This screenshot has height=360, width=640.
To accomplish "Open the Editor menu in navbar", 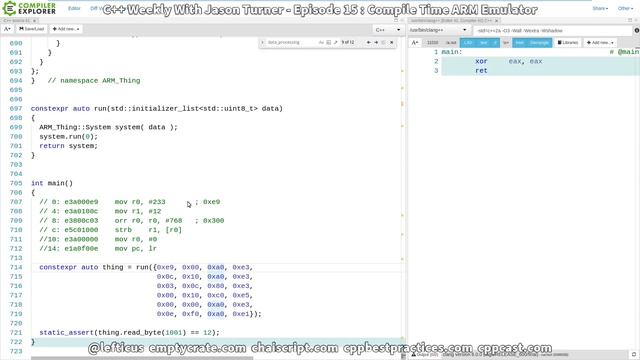I will click(74, 8).
